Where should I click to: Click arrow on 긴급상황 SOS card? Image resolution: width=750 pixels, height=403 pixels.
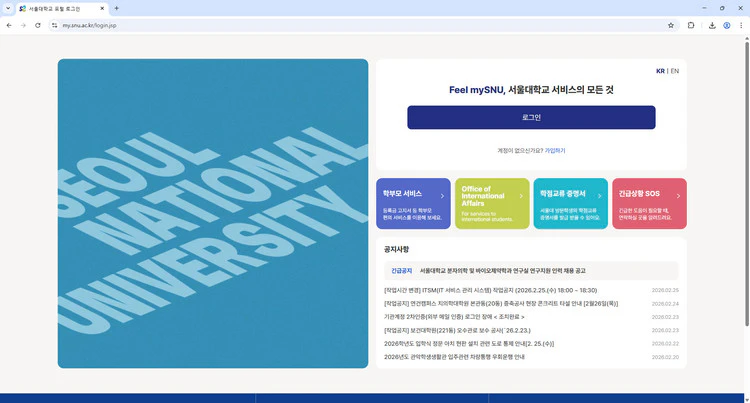[678, 196]
